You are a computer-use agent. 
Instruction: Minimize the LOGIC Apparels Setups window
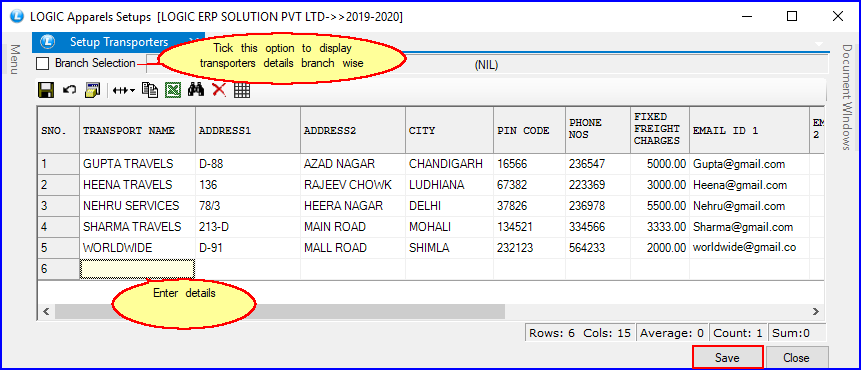(747, 16)
